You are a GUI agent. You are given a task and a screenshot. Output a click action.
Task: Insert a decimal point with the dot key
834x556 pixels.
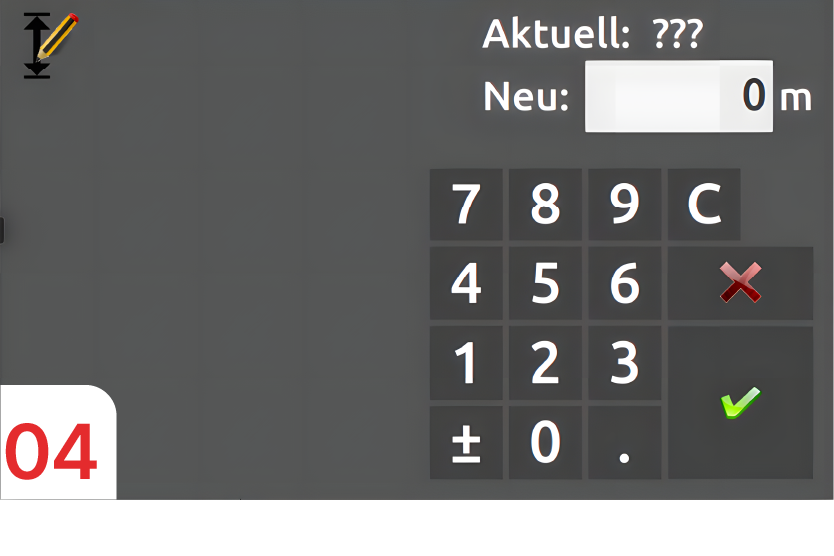tap(624, 443)
